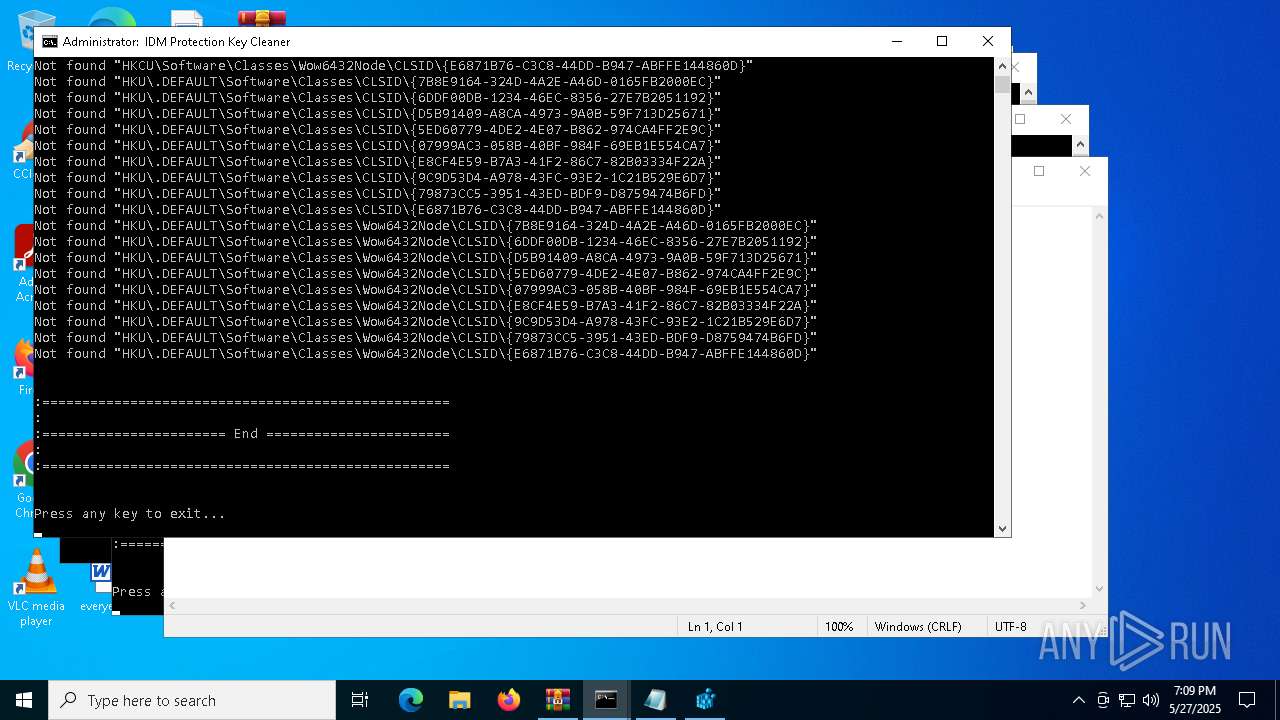Image resolution: width=1280 pixels, height=720 pixels.
Task: Click the 'Type here to search' box
Action: pyautogui.click(x=192, y=700)
